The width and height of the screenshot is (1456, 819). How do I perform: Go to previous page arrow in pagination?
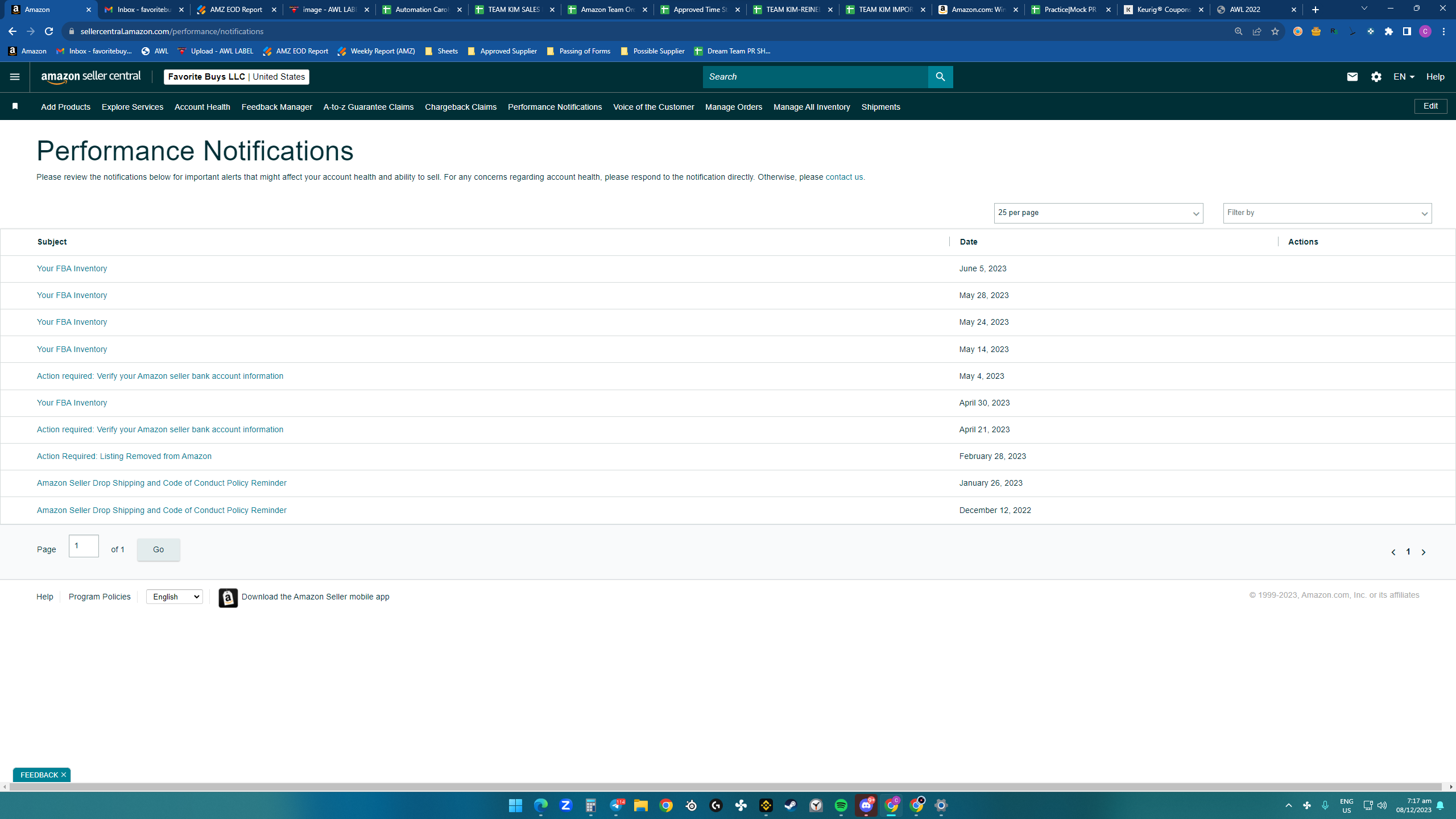pos(1393,552)
